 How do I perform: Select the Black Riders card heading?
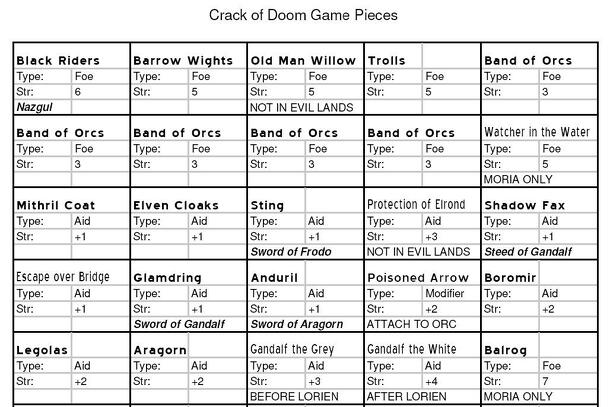point(58,61)
